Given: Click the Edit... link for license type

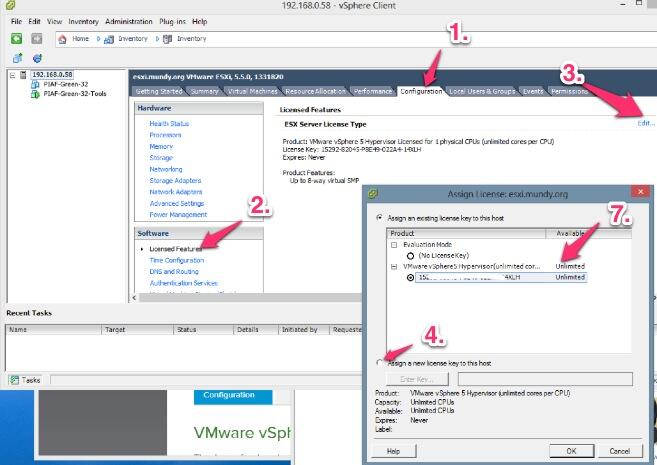Looking at the screenshot, I should click(x=646, y=123).
